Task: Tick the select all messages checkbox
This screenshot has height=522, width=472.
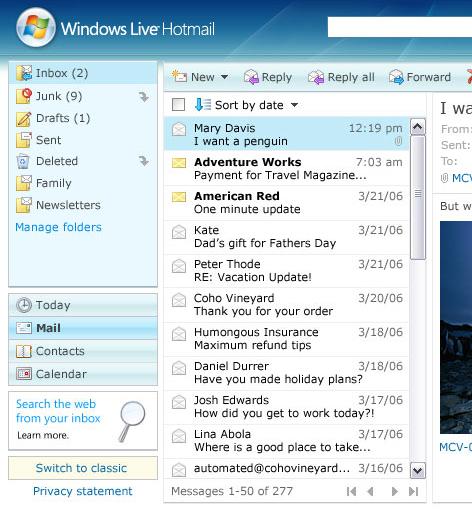Action: click(x=178, y=104)
